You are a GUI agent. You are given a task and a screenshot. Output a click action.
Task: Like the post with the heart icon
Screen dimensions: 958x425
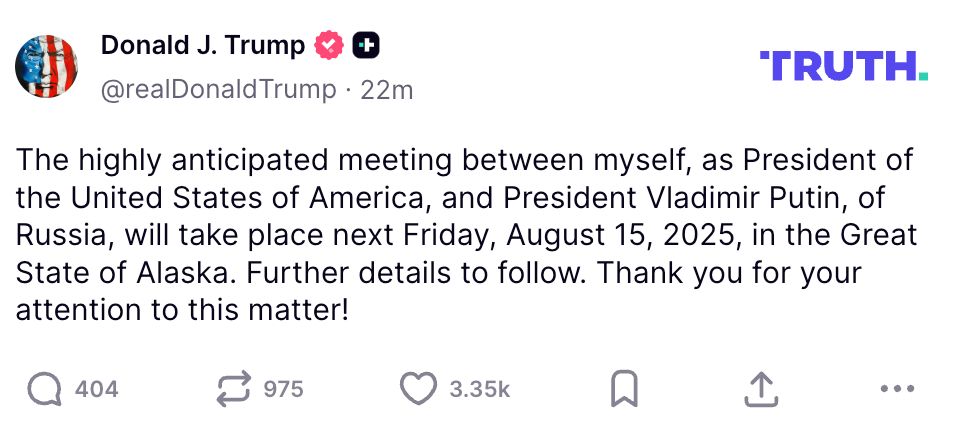pyautogui.click(x=418, y=388)
